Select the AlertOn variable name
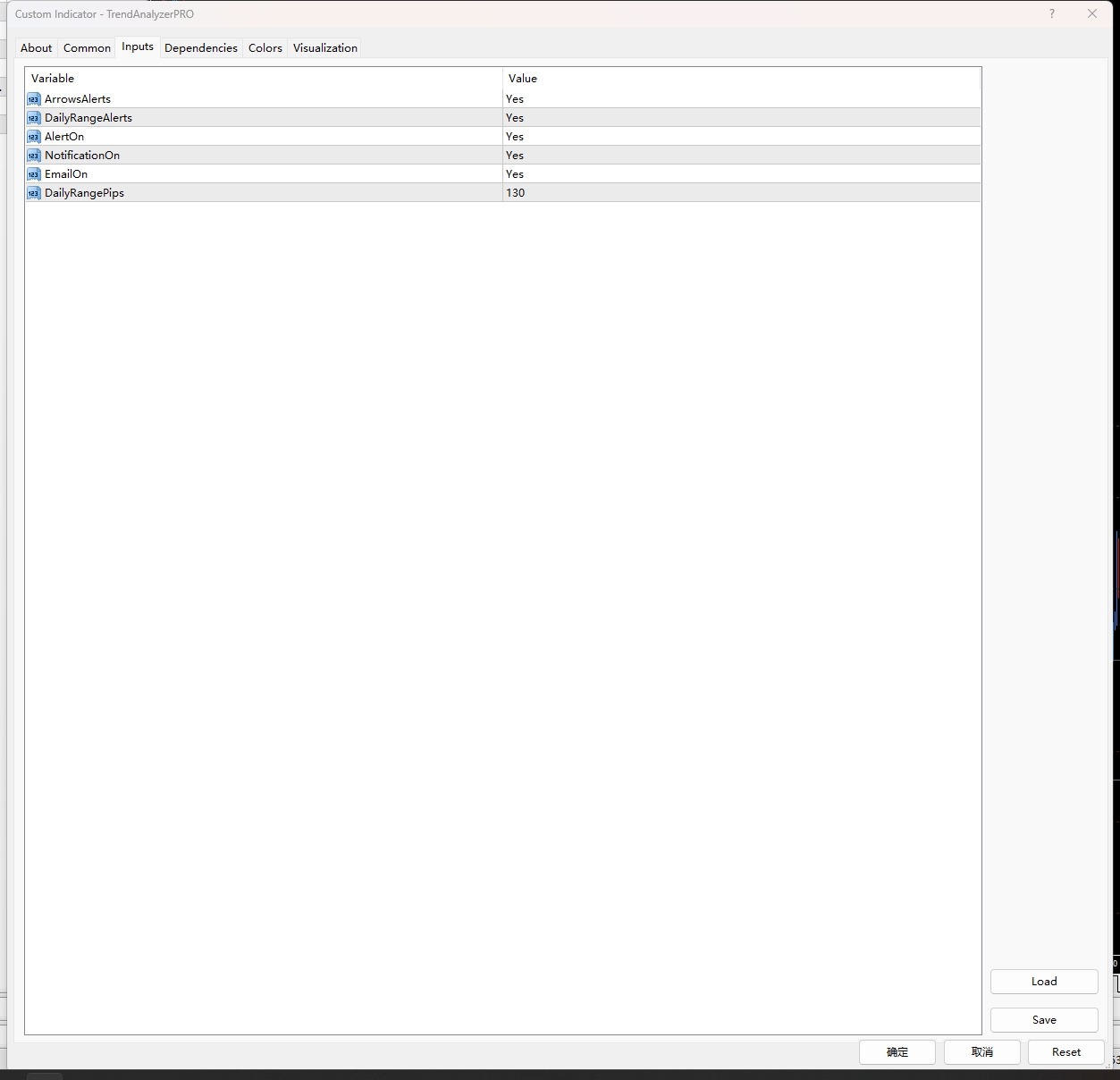Image resolution: width=1120 pixels, height=1080 pixels. (64, 137)
